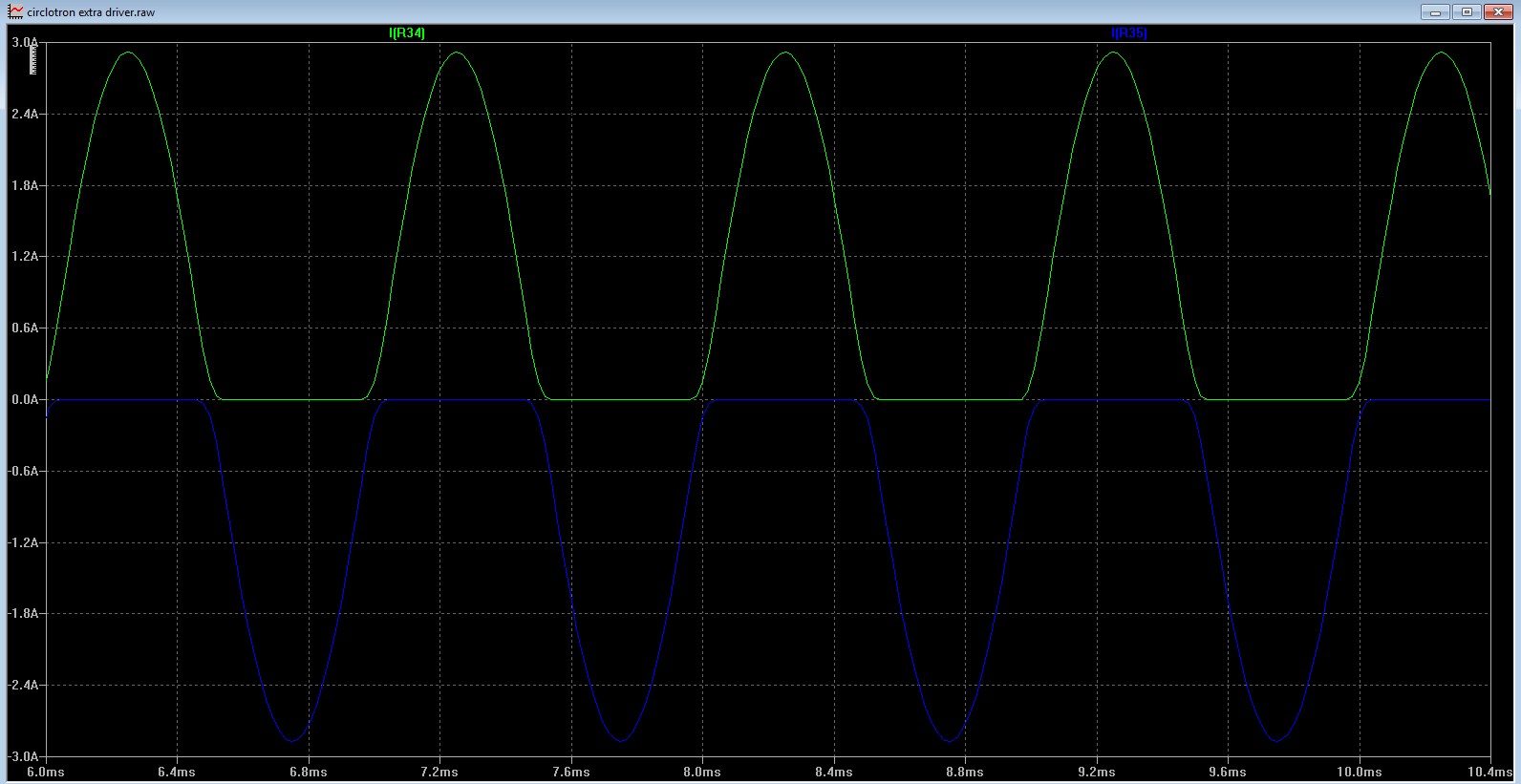Viewport: 1521px width, 784px height.
Task: Click the -3.0A bottom axis label
Action: [x=23, y=757]
